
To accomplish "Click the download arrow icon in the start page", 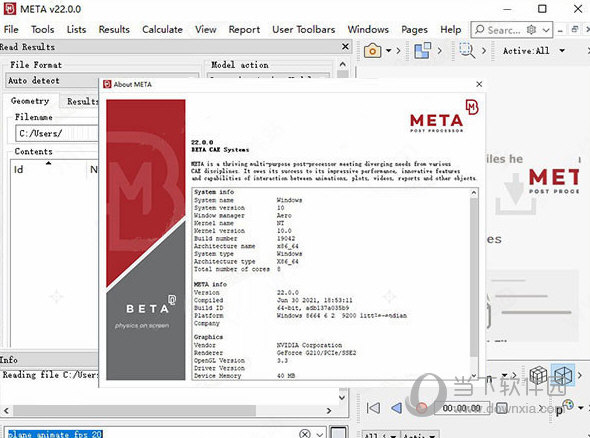I will (515, 194).
